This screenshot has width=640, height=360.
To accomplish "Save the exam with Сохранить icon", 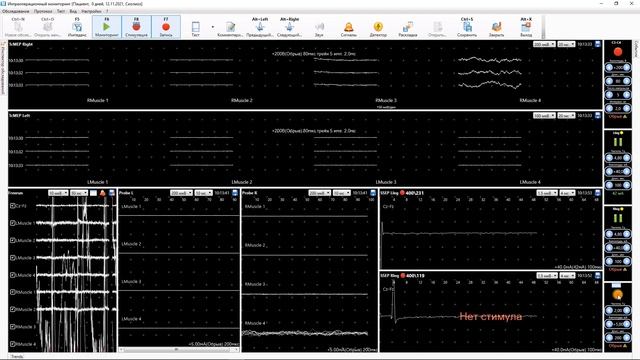I will point(467,27).
